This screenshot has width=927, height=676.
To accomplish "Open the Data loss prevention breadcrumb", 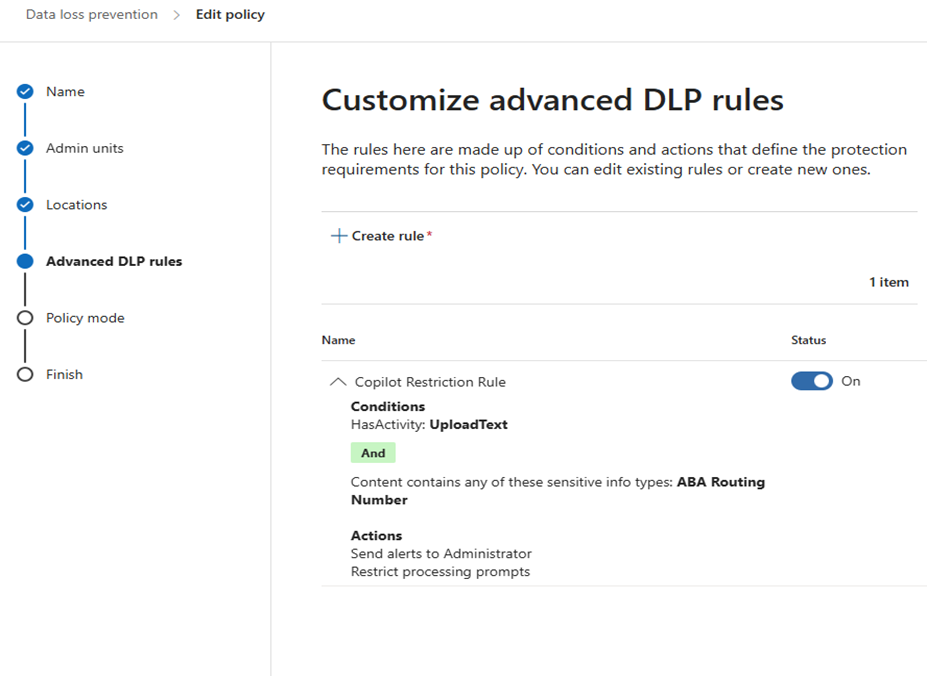I will pyautogui.click(x=92, y=15).
